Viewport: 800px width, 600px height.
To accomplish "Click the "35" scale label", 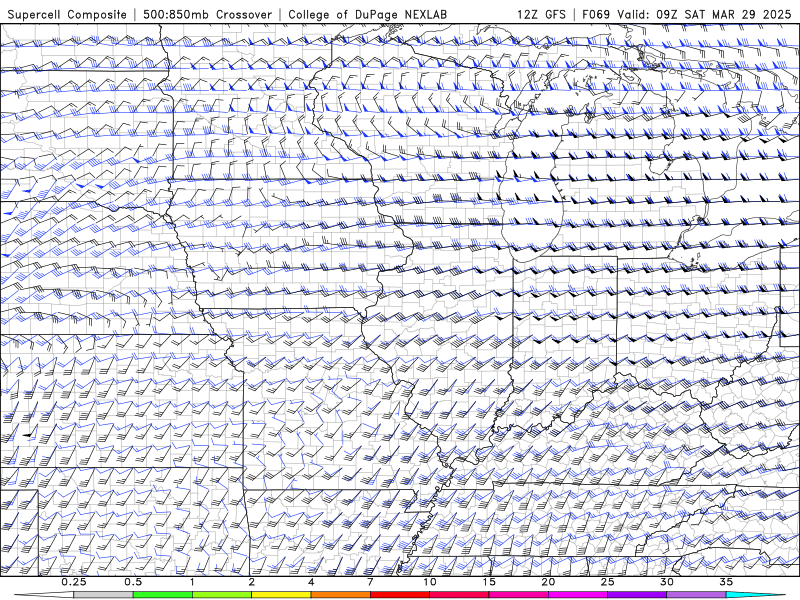I will 726,582.
